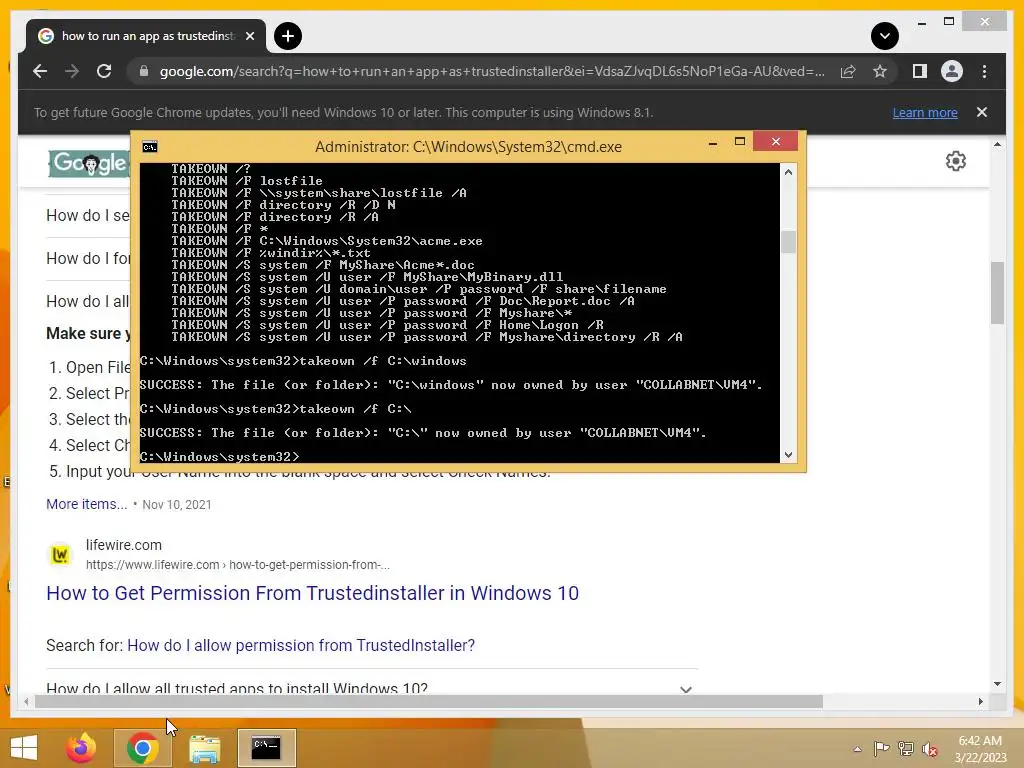The height and width of the screenshot is (768, 1024).
Task: Open File Explorer from the taskbar
Action: pyautogui.click(x=204, y=748)
